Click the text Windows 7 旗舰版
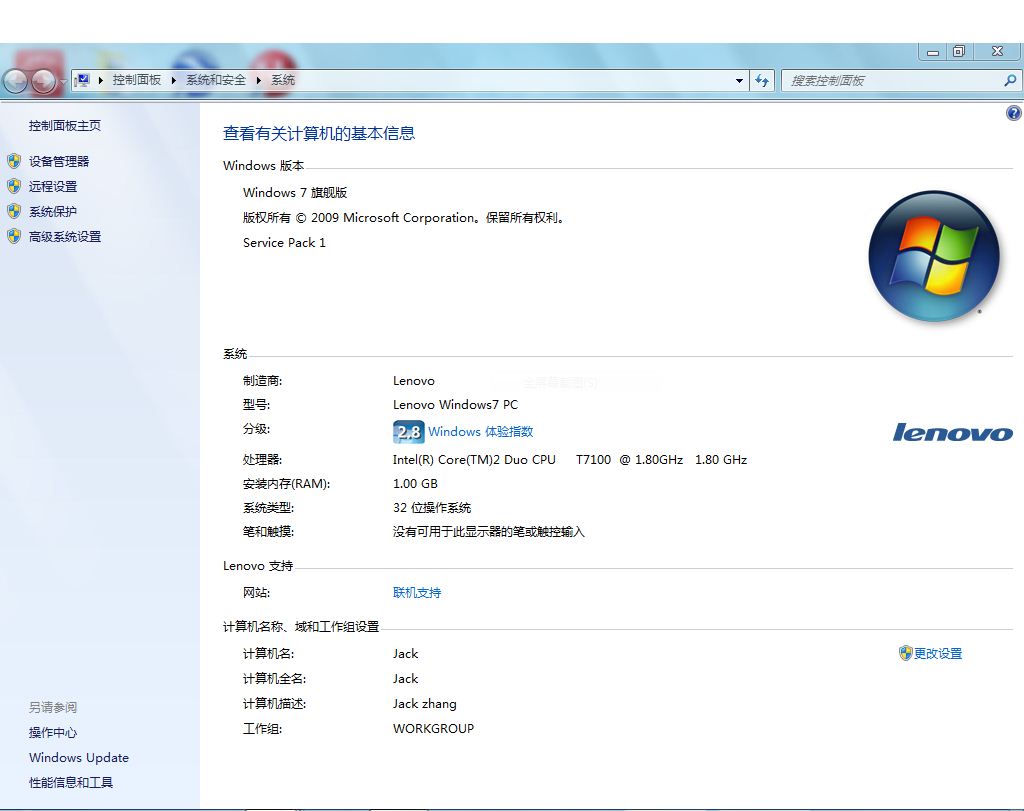 tap(295, 193)
